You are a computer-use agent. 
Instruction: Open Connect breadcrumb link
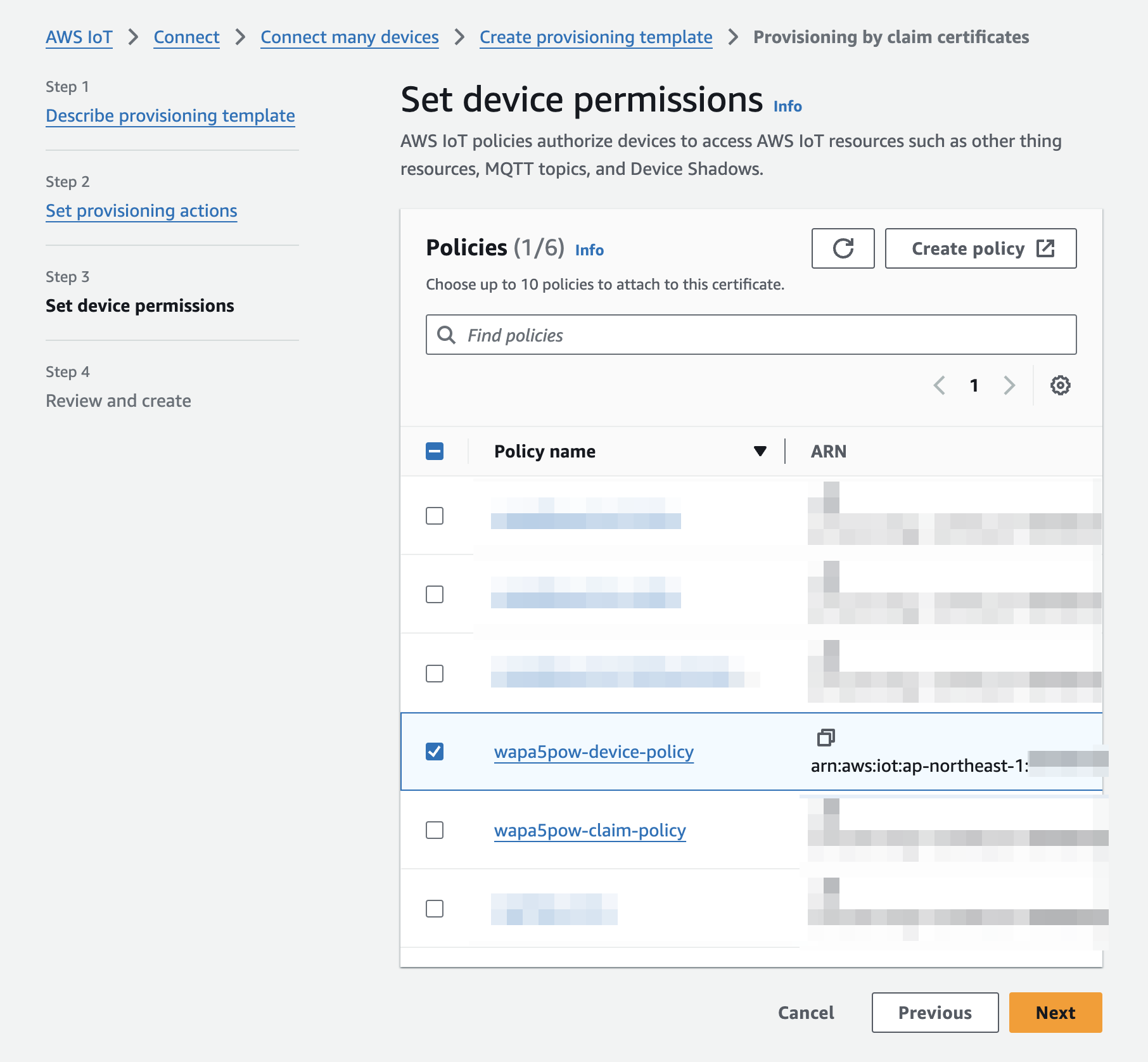point(186,37)
